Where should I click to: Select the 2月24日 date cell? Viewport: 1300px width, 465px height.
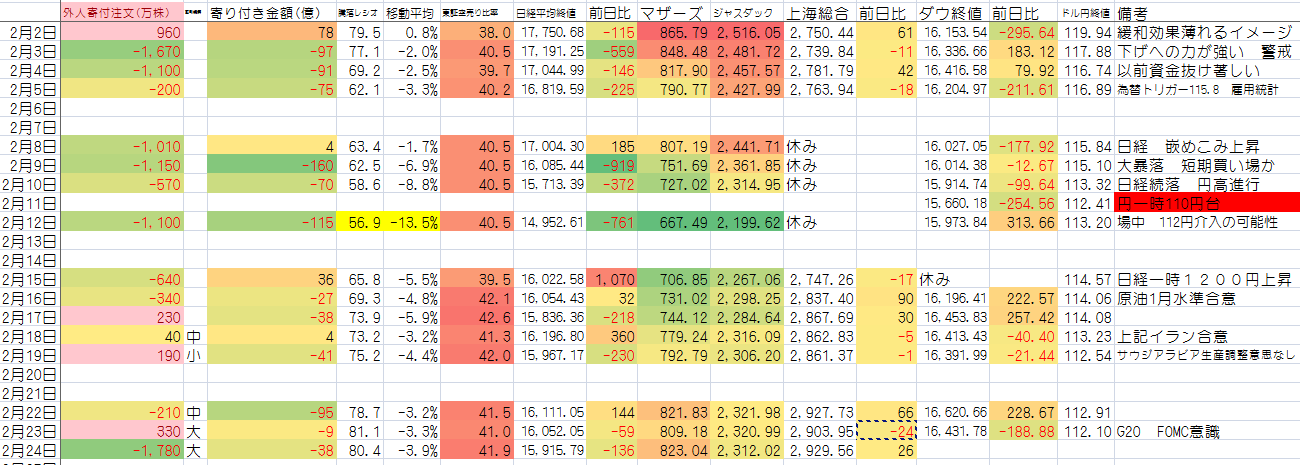coord(31,450)
